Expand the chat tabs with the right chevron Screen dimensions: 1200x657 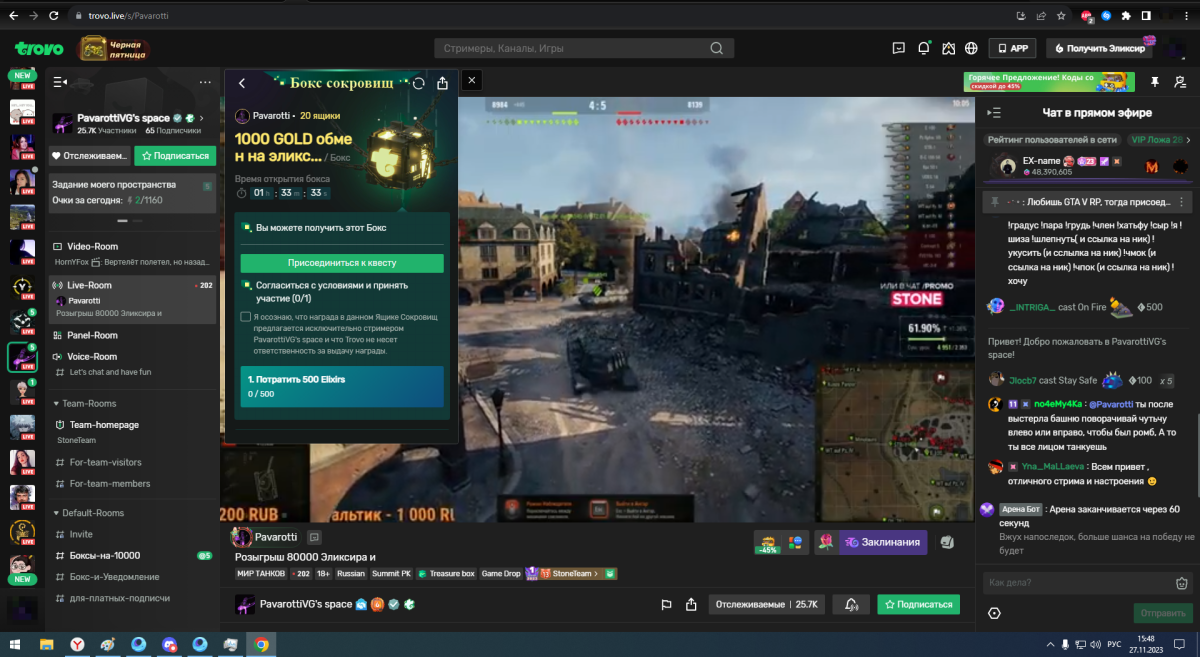click(x=1190, y=140)
